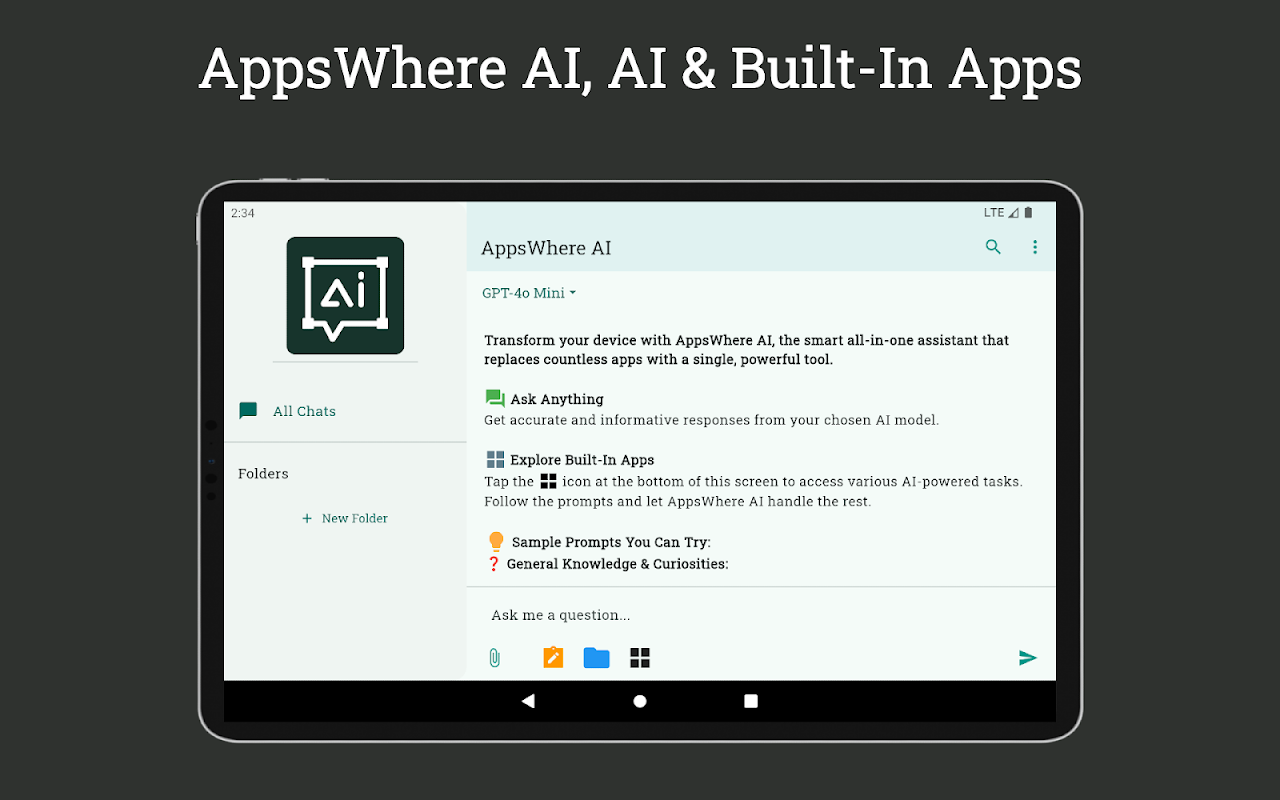This screenshot has height=800, width=1280.
Task: Click the plus icon beside New Folder
Action: pos(307,518)
